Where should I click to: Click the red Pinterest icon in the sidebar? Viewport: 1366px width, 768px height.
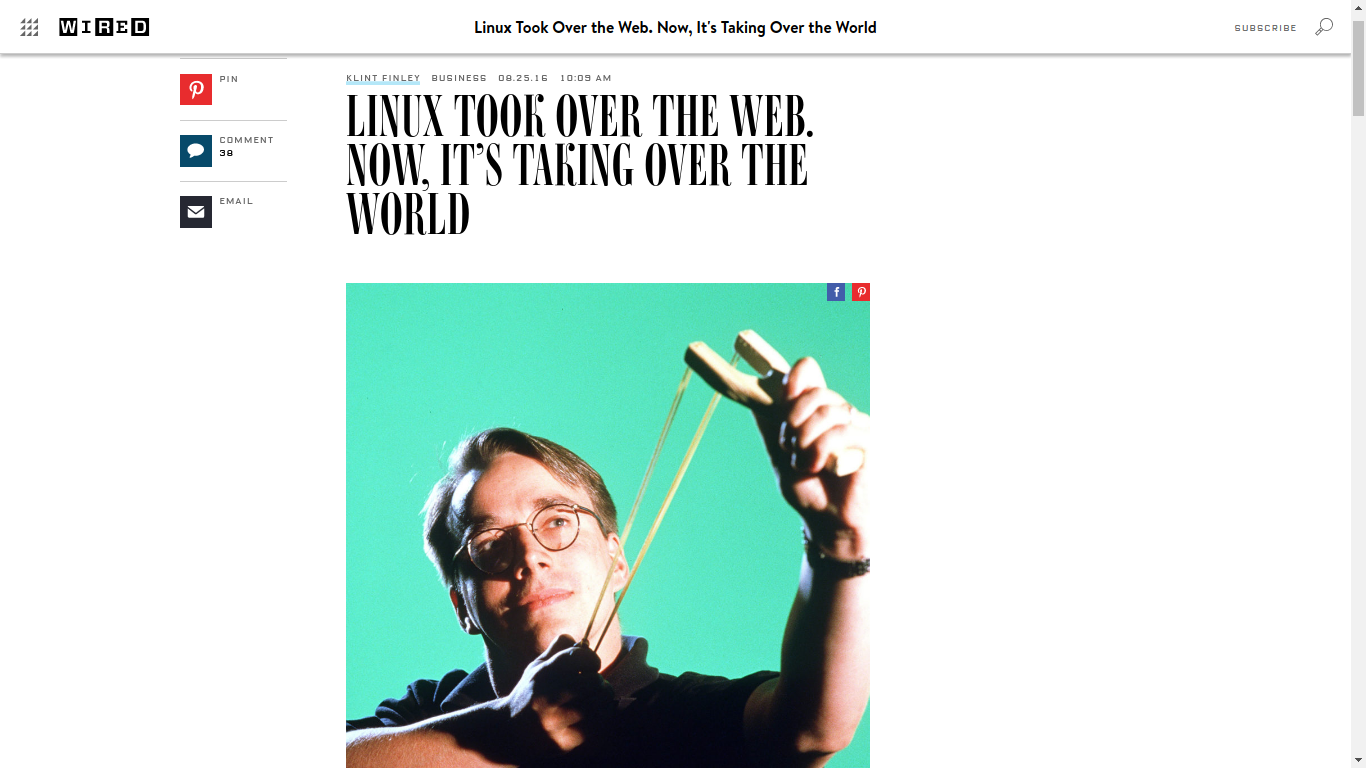tap(196, 90)
